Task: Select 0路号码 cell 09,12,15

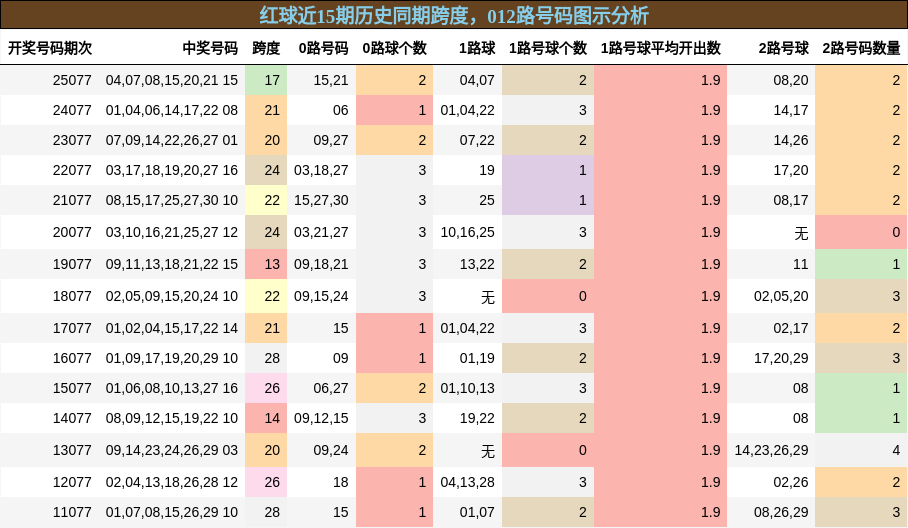Action: [321, 418]
